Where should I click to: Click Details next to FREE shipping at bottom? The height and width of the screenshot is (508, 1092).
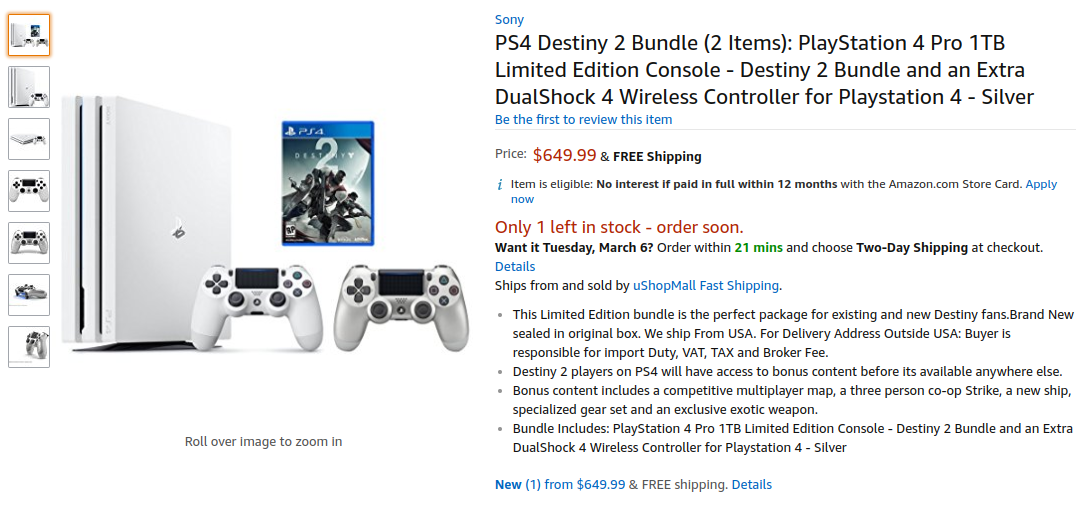pyautogui.click(x=751, y=485)
